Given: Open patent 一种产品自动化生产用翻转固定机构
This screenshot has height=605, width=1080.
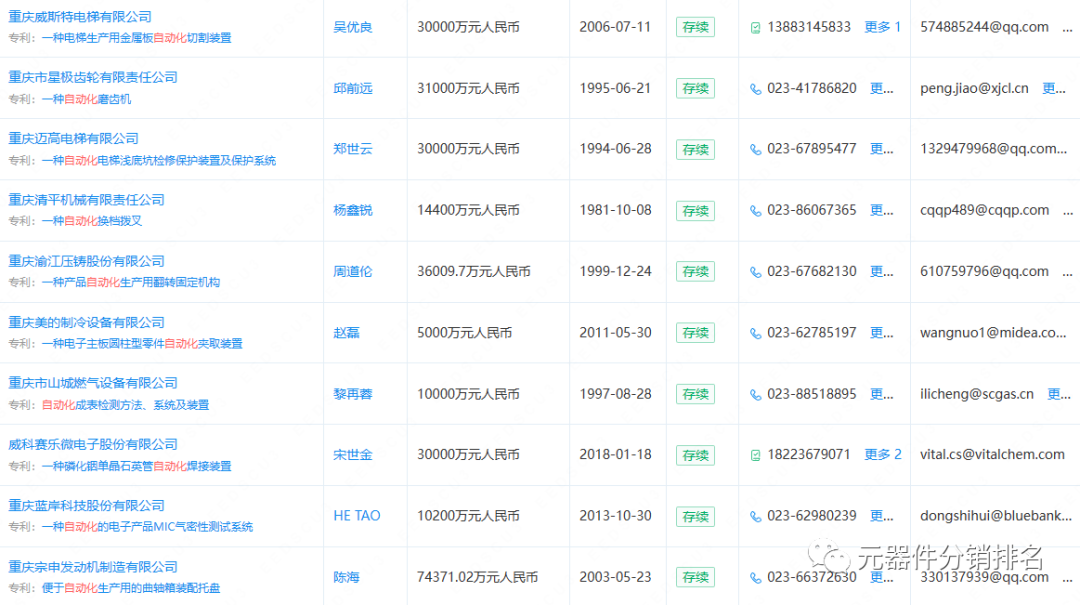Looking at the screenshot, I should pyautogui.click(x=131, y=283).
